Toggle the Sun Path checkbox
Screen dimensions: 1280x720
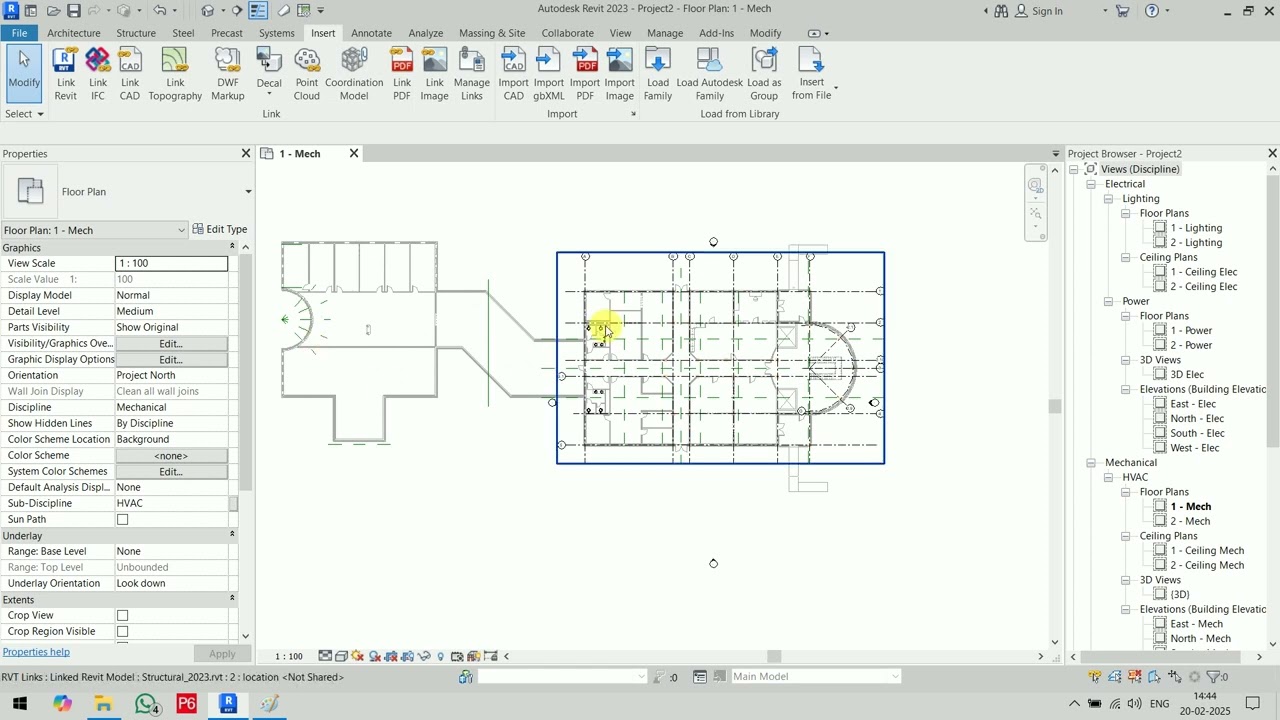tap(123, 519)
